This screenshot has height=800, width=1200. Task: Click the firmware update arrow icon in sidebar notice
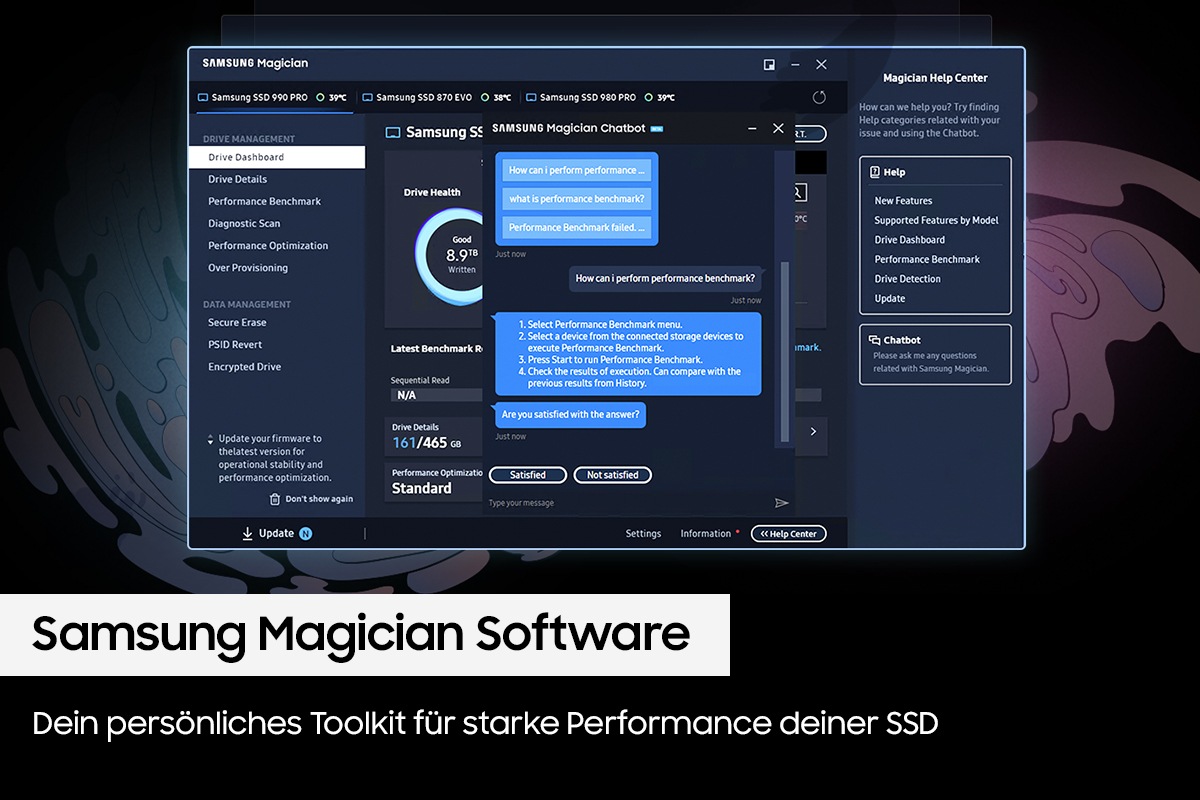pos(211,438)
